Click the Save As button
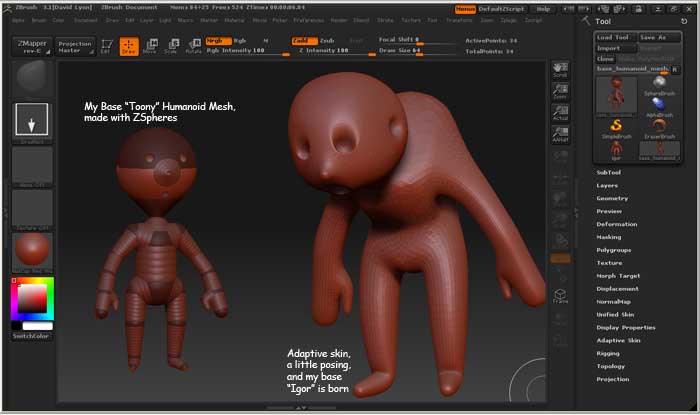 pyautogui.click(x=659, y=37)
